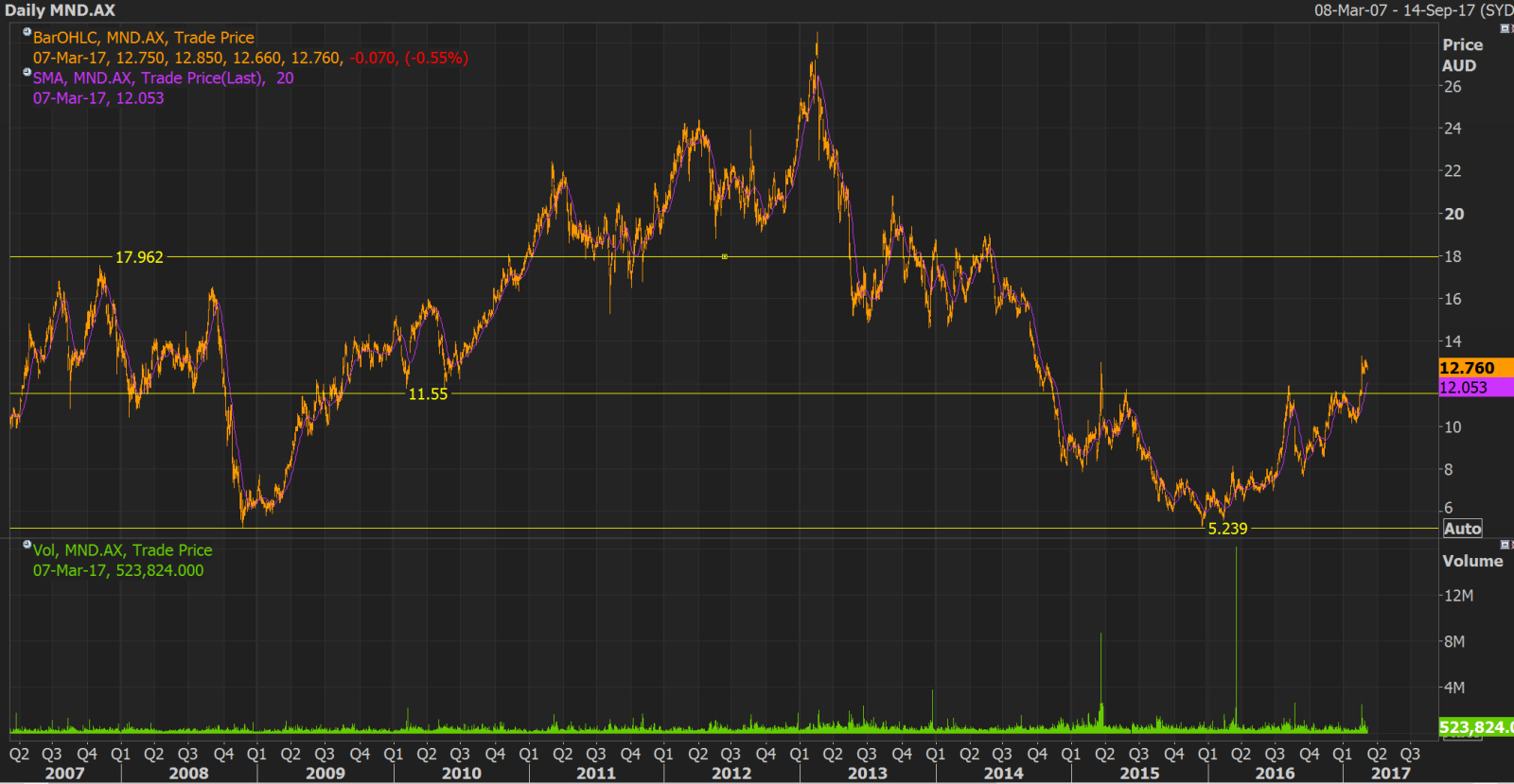Screen dimensions: 1514x784
Task: Click the 4M tick on the volume axis
Action: click(1454, 688)
